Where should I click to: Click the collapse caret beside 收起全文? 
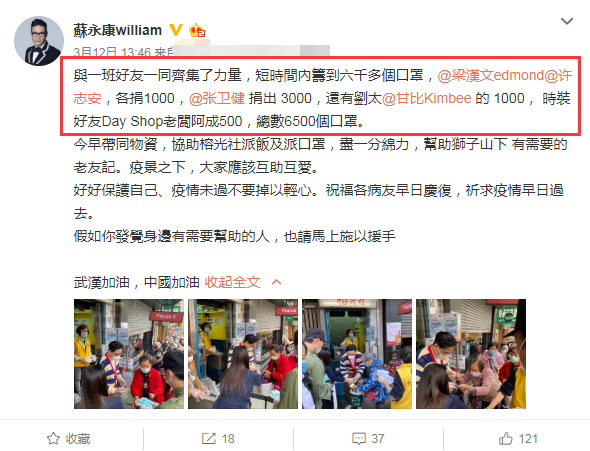tap(276, 282)
